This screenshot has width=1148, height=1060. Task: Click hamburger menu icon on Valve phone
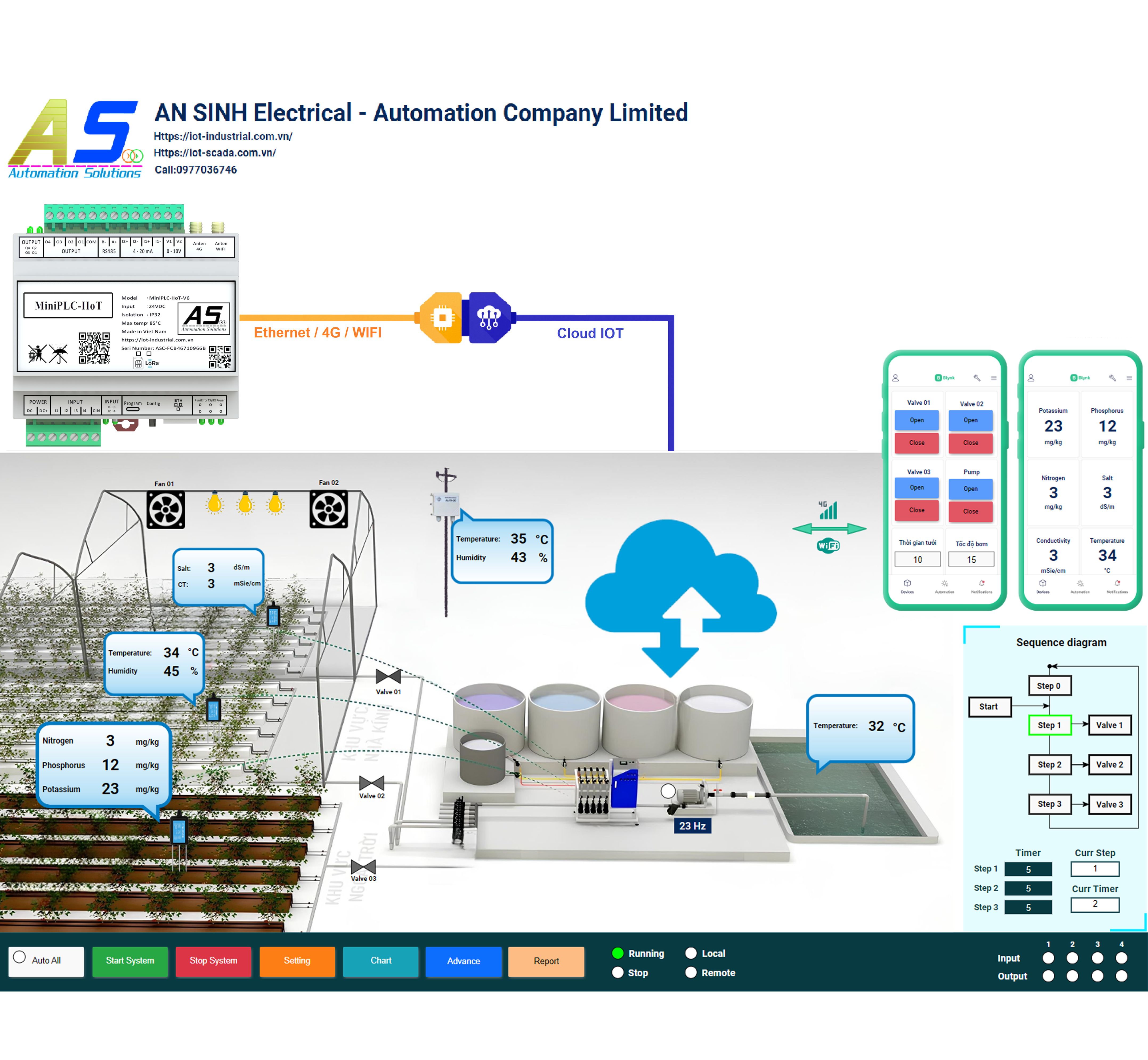click(x=994, y=378)
